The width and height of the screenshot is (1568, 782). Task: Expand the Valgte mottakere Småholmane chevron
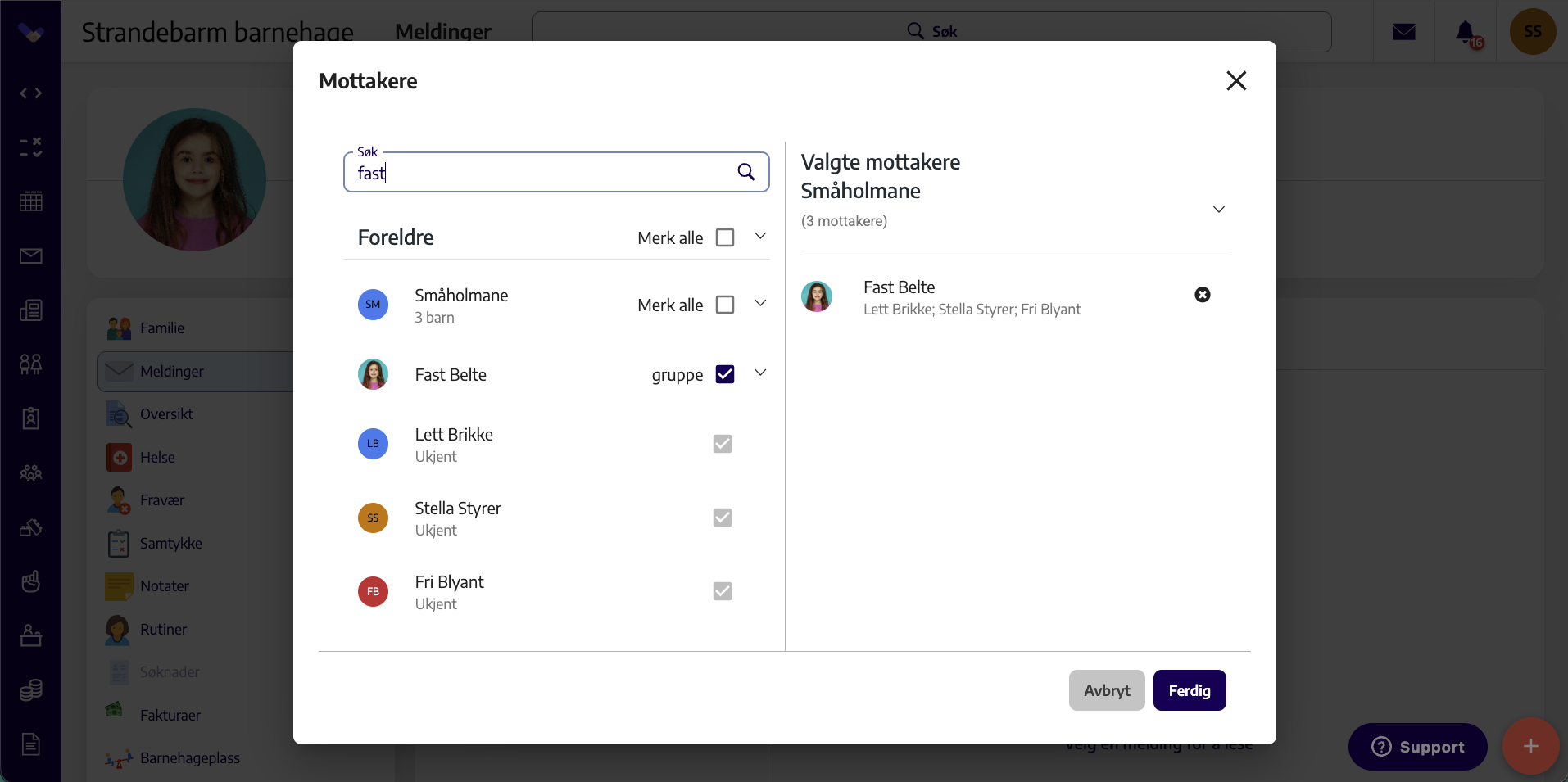1219,210
